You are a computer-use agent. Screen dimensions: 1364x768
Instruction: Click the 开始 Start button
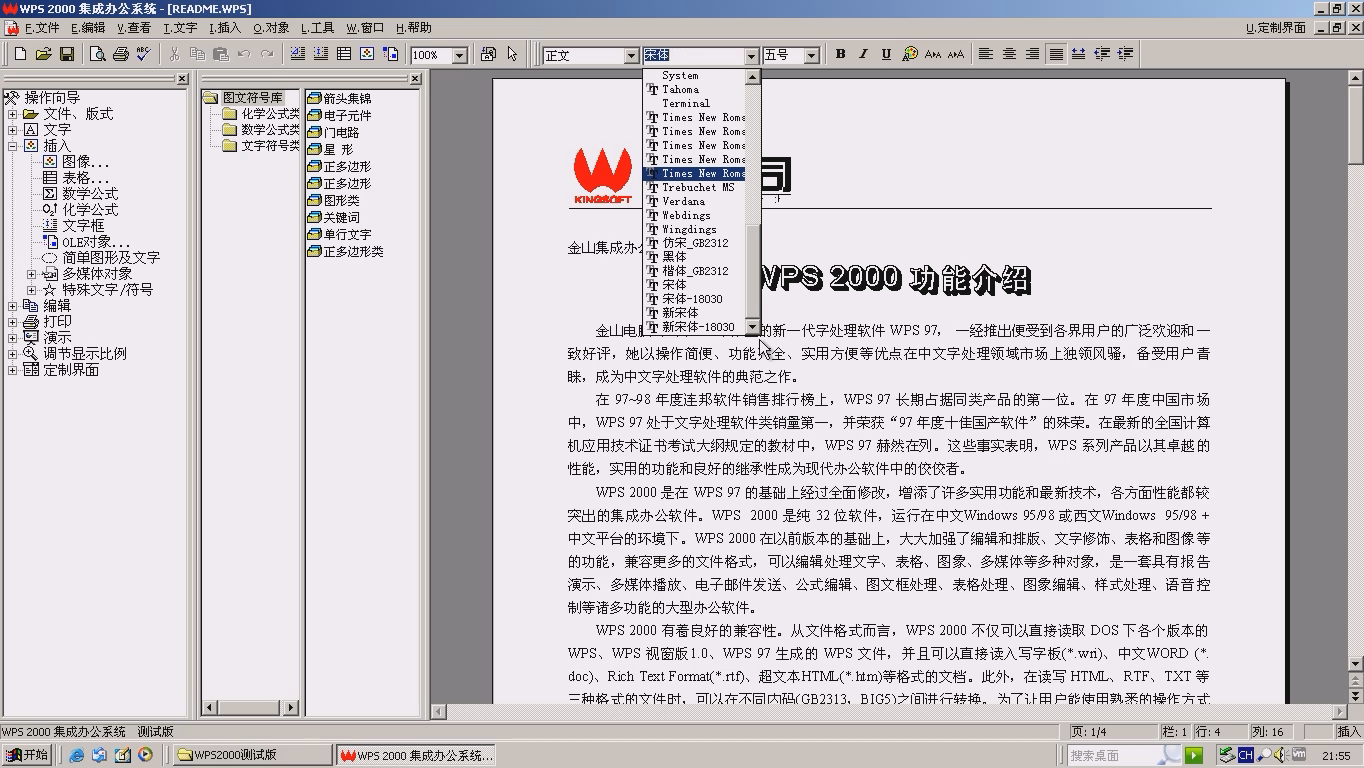27,755
